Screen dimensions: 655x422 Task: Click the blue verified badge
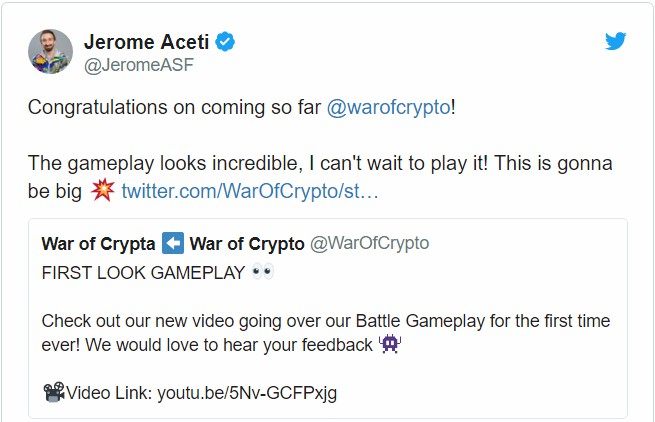(227, 43)
